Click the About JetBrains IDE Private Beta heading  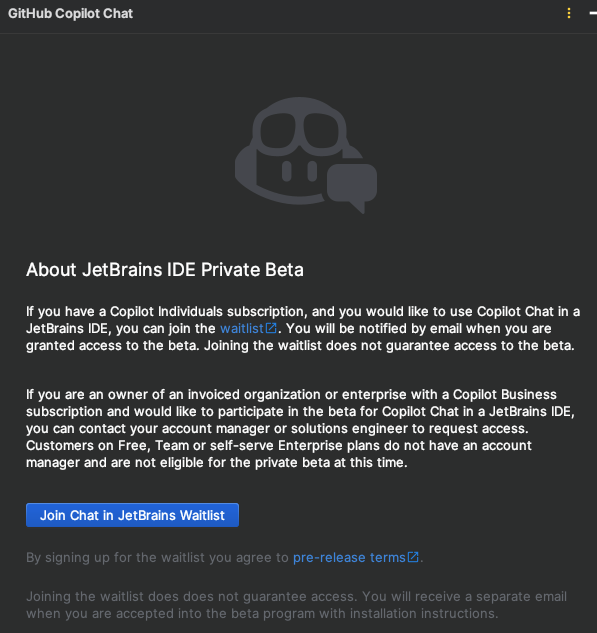[165, 270]
